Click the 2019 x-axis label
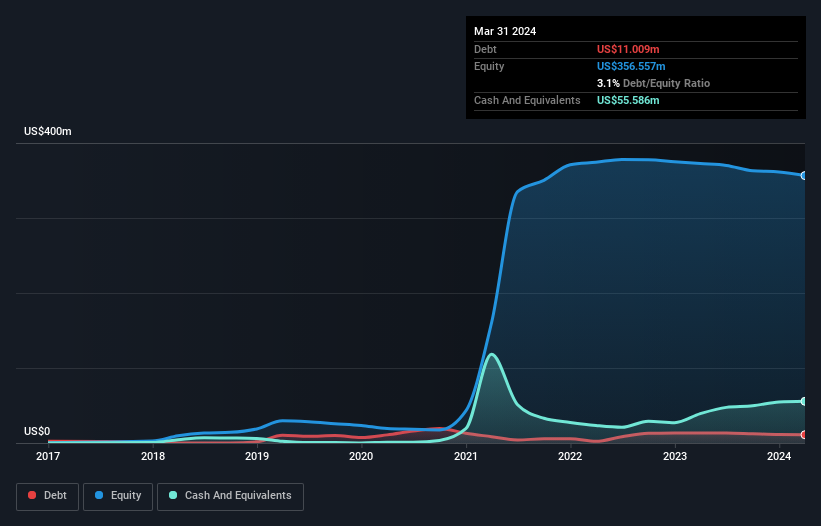Screen dimensions: 821x526 [x=257, y=456]
